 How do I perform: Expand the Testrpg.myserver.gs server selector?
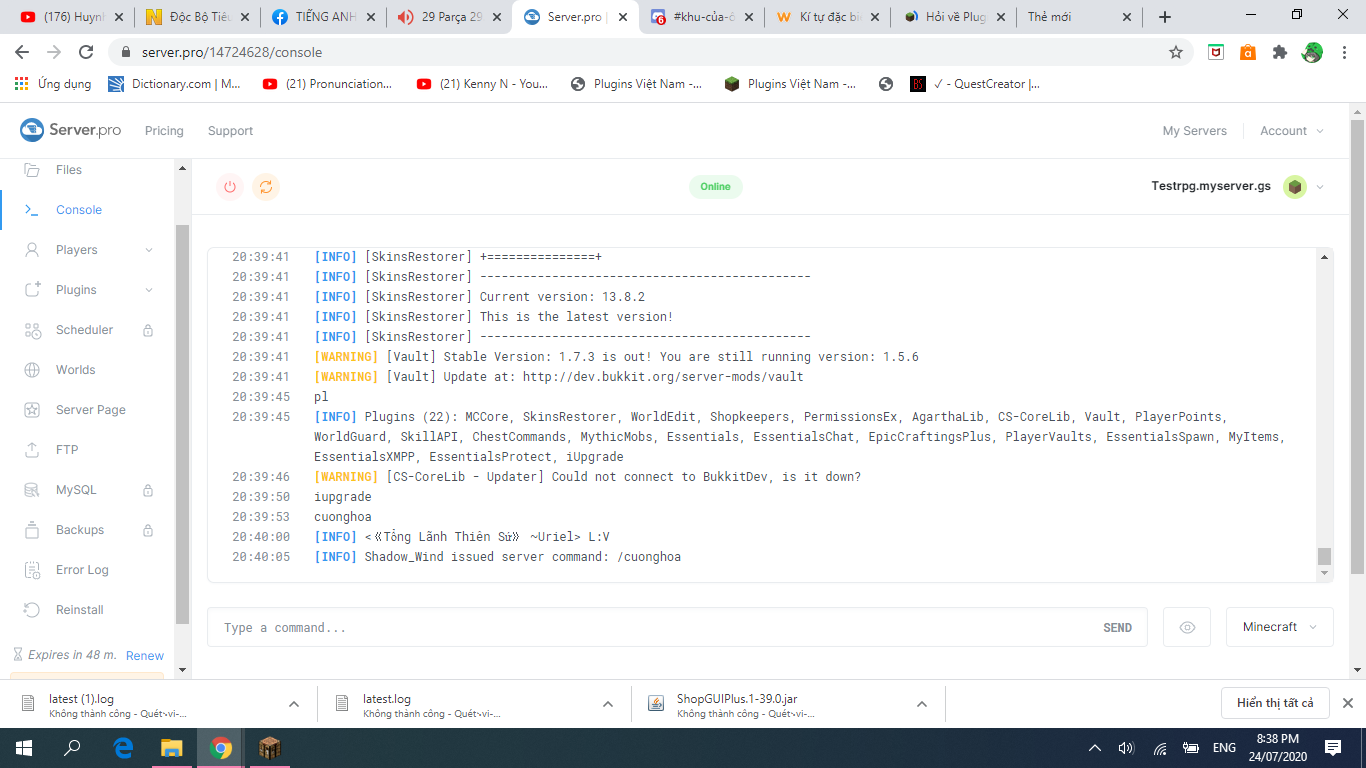pyautogui.click(x=1319, y=187)
